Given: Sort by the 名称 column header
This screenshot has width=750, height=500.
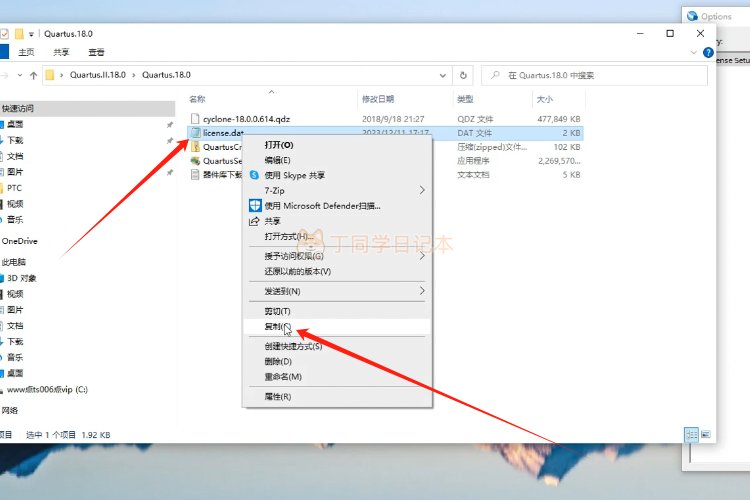Looking at the screenshot, I should click(x=197, y=99).
